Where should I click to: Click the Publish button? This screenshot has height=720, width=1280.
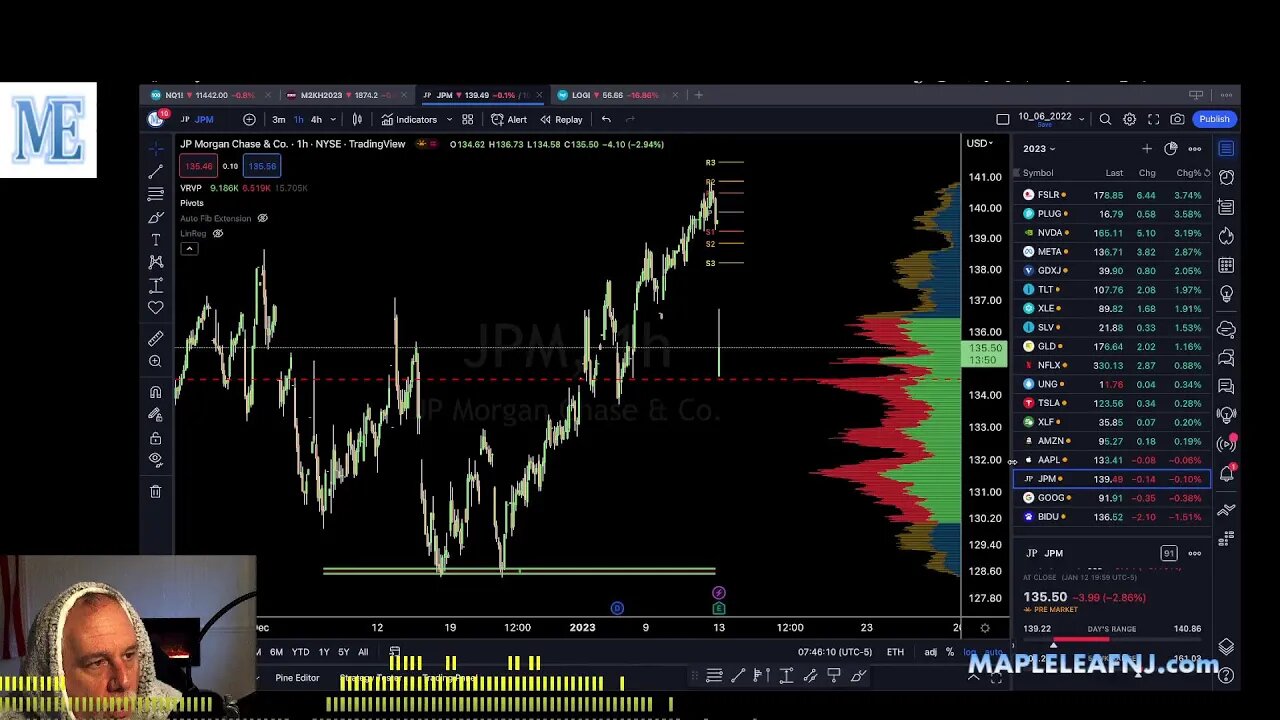pyautogui.click(x=1214, y=119)
